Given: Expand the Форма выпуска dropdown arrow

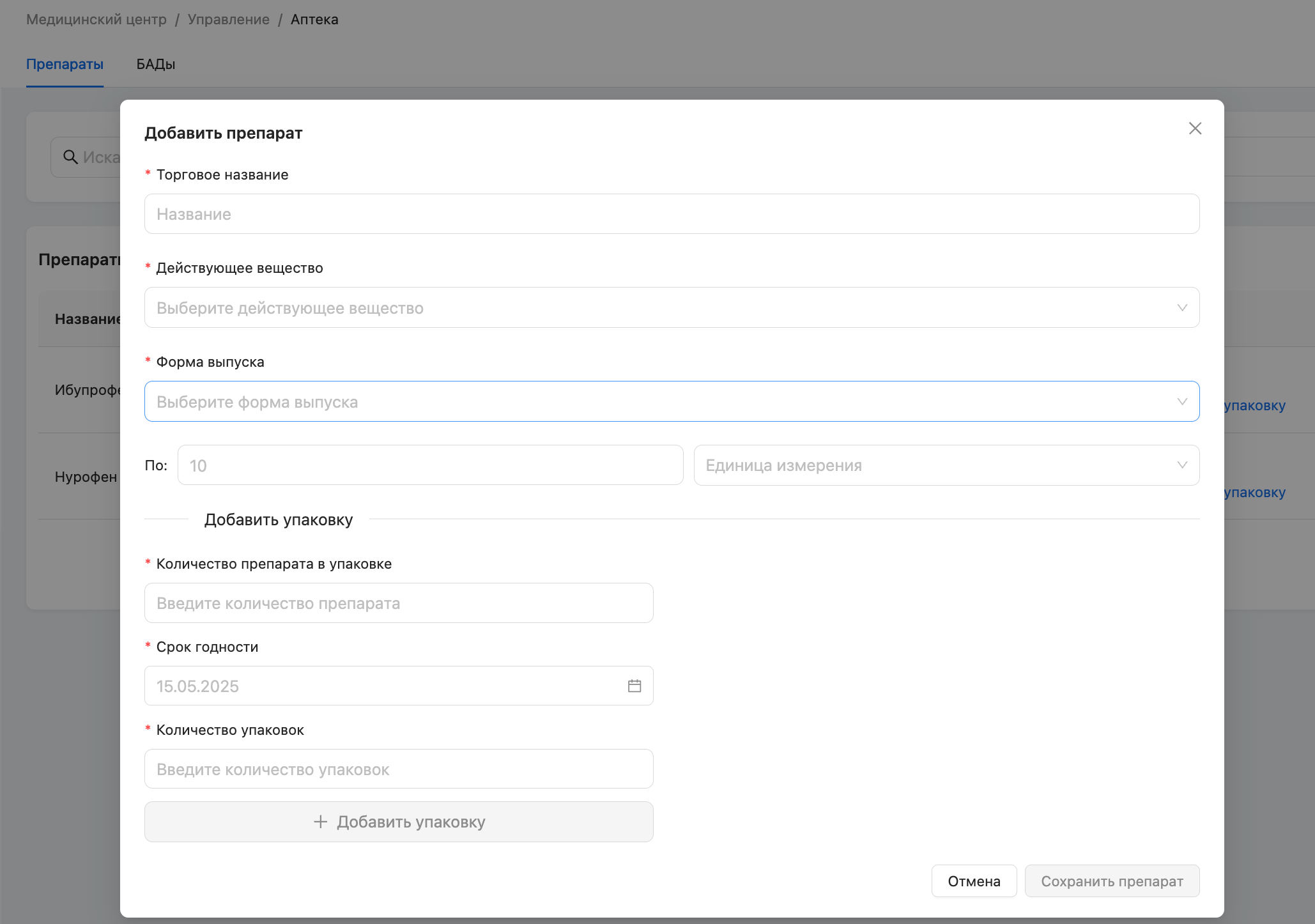Looking at the screenshot, I should click(1181, 402).
